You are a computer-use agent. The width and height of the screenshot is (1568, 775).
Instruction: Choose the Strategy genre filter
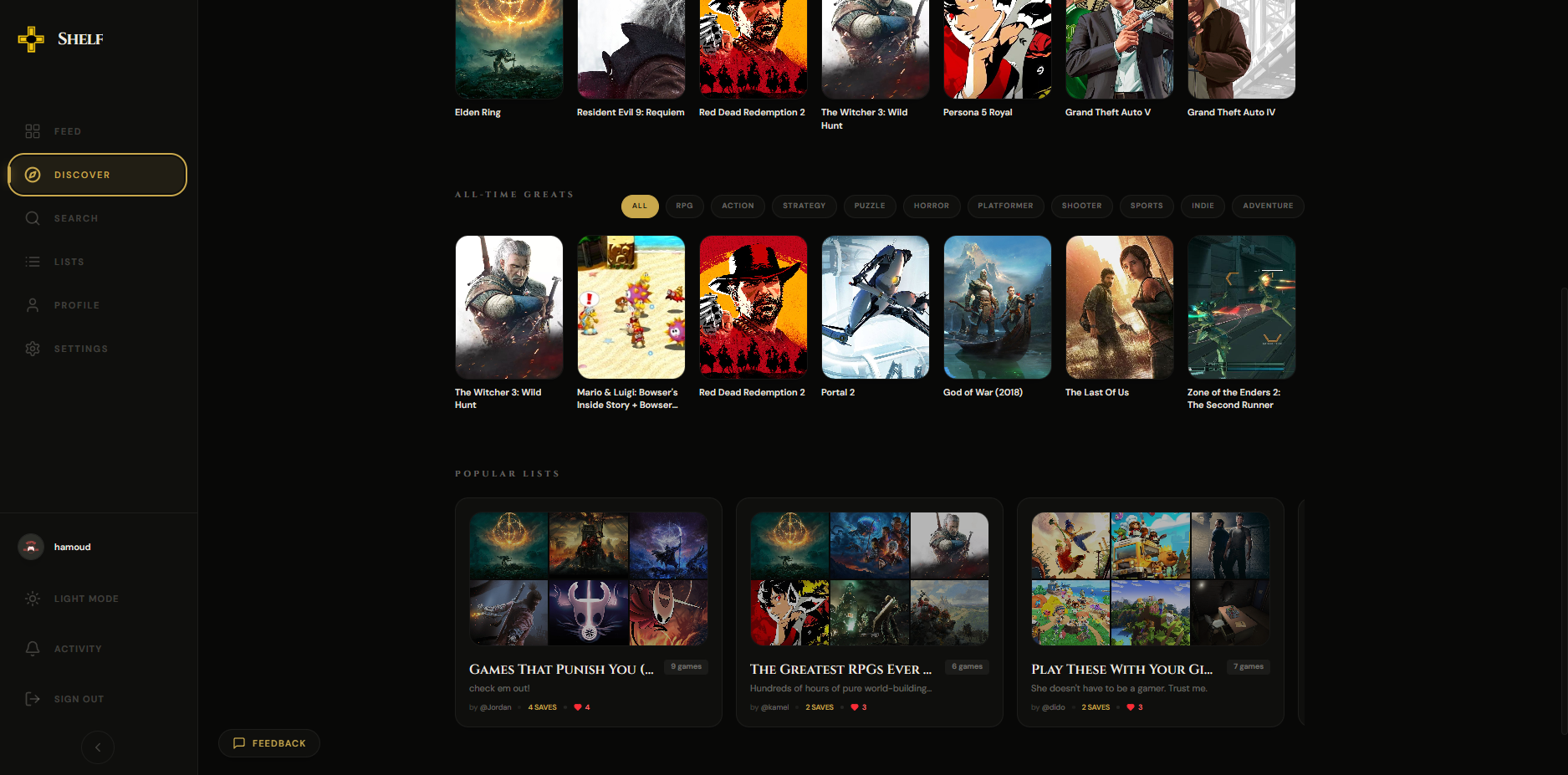[x=804, y=206]
